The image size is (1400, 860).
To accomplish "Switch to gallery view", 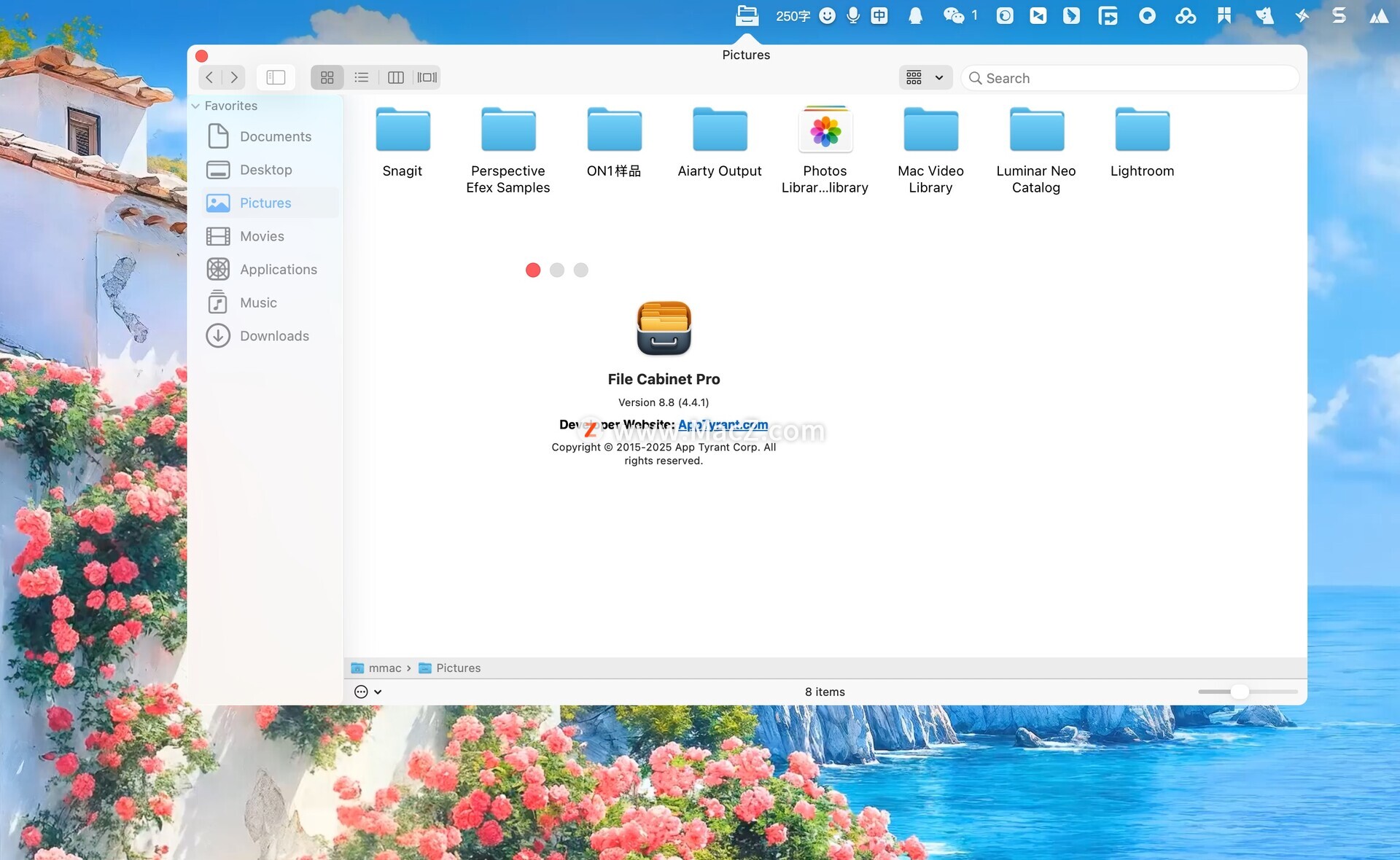I will point(427,77).
